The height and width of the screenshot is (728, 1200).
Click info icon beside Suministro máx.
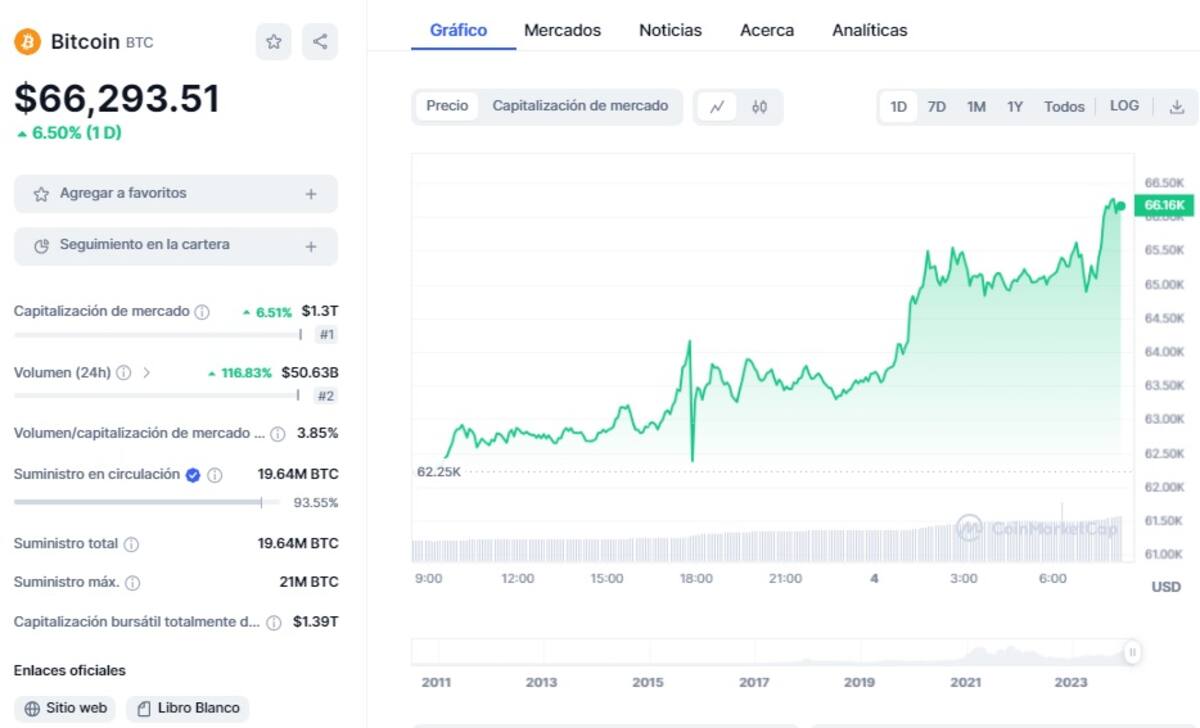(132, 582)
